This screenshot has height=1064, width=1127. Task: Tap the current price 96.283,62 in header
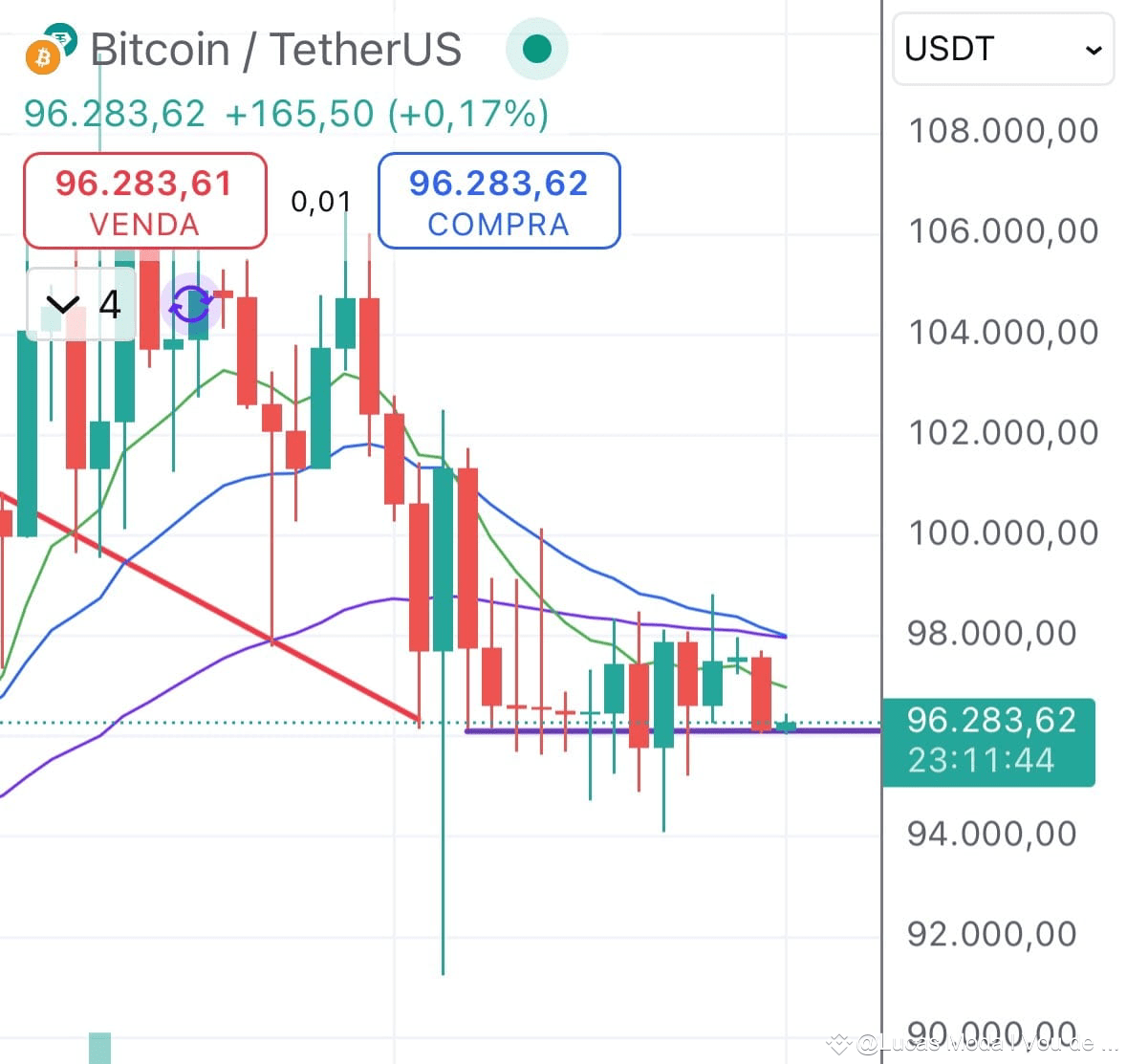[x=114, y=113]
